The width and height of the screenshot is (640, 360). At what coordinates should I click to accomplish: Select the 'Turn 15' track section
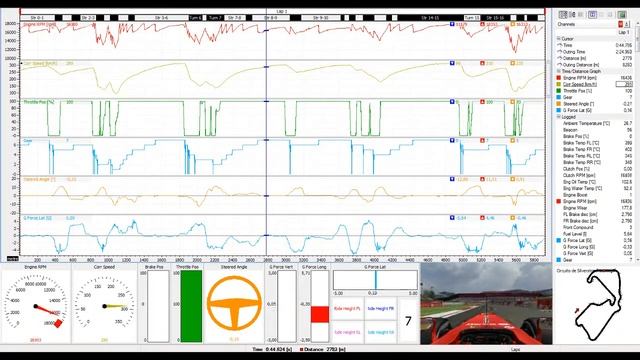(472, 18)
